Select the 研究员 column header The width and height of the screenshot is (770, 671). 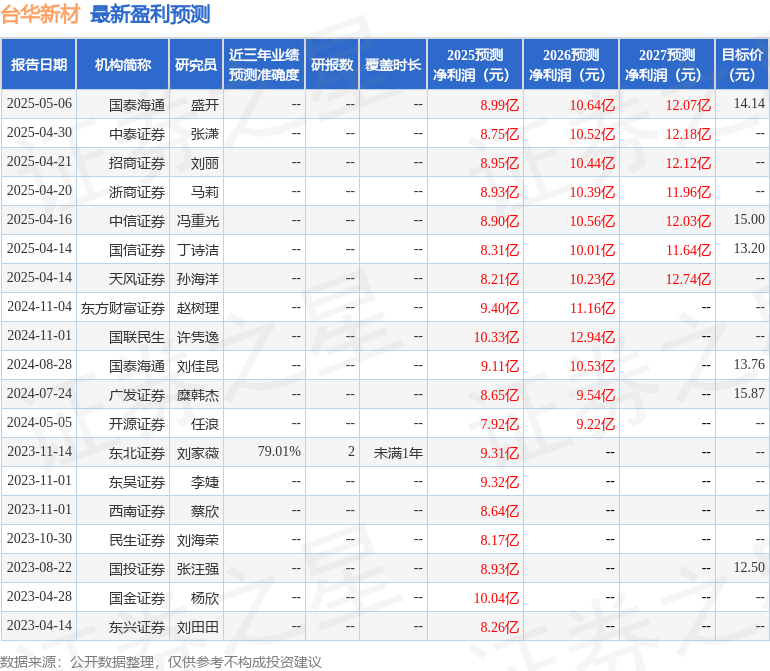(x=196, y=65)
